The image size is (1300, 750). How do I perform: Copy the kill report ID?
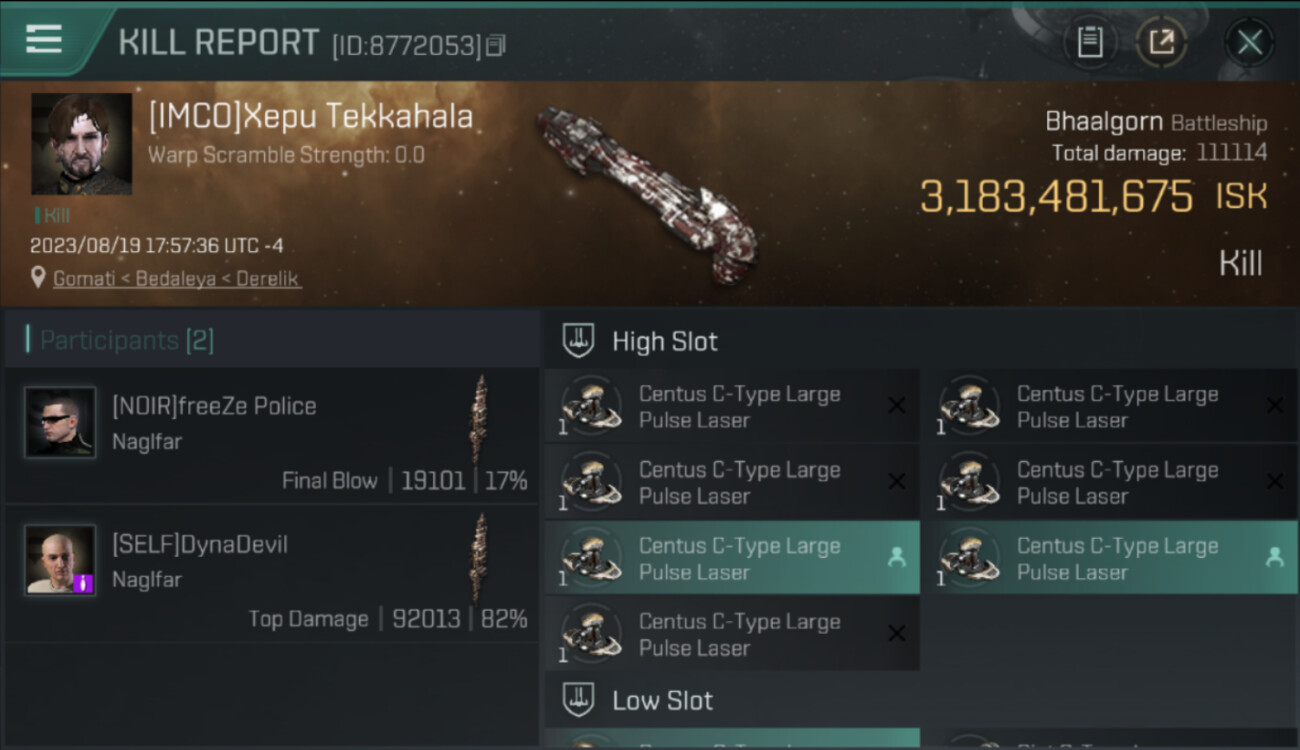tap(496, 45)
